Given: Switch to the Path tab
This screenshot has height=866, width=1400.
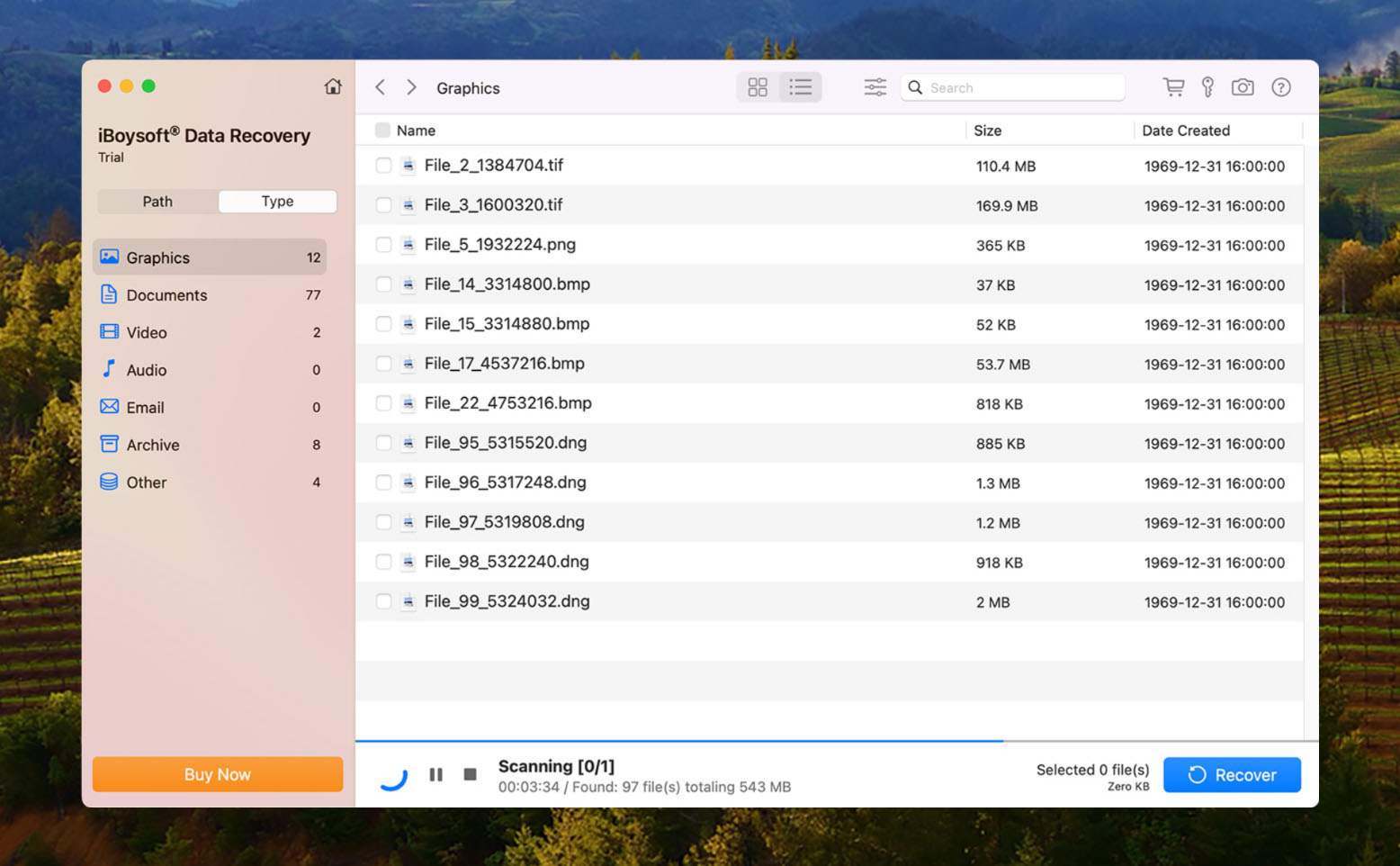Looking at the screenshot, I should (157, 202).
